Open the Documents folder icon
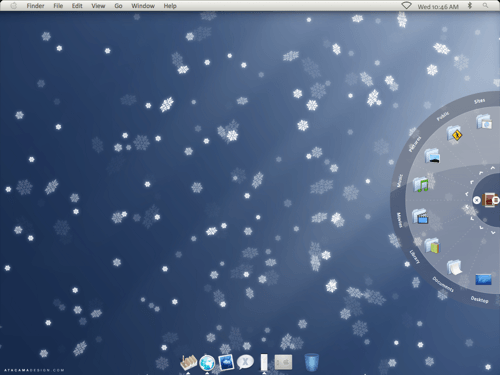 [455, 268]
